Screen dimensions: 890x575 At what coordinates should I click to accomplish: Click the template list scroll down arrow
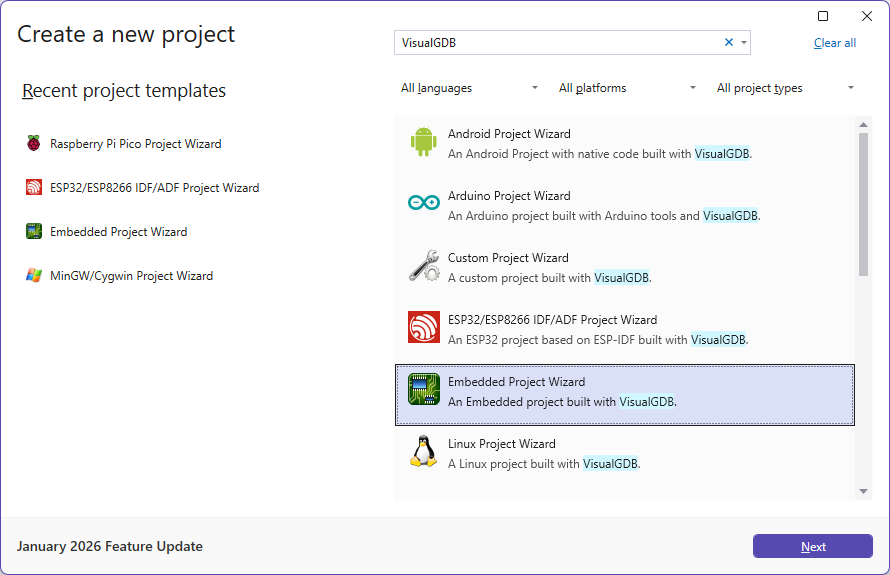864,491
